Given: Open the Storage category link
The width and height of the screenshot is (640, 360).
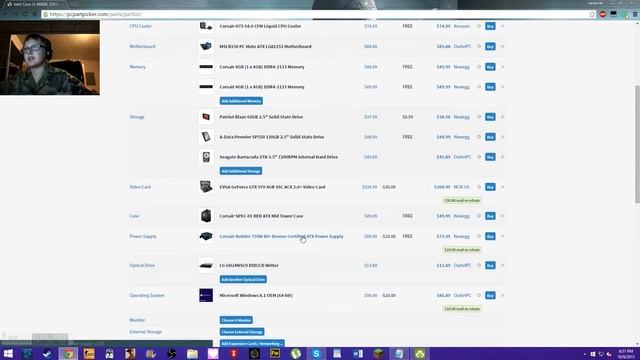Looking at the screenshot, I should tap(137, 117).
